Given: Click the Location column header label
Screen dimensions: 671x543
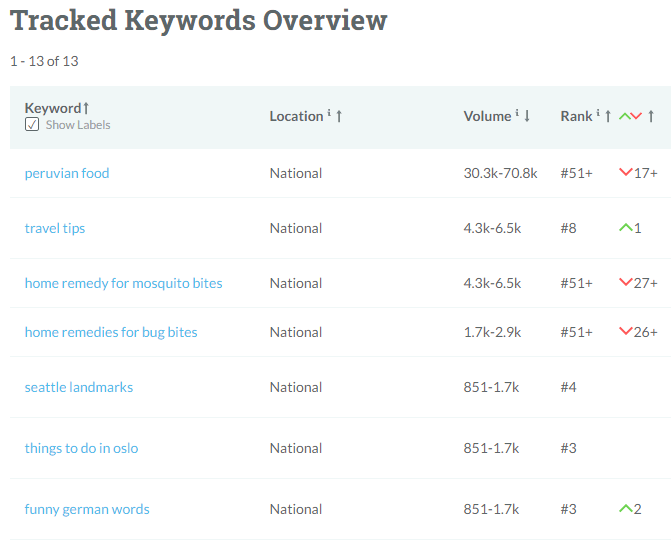Looking at the screenshot, I should coord(296,116).
